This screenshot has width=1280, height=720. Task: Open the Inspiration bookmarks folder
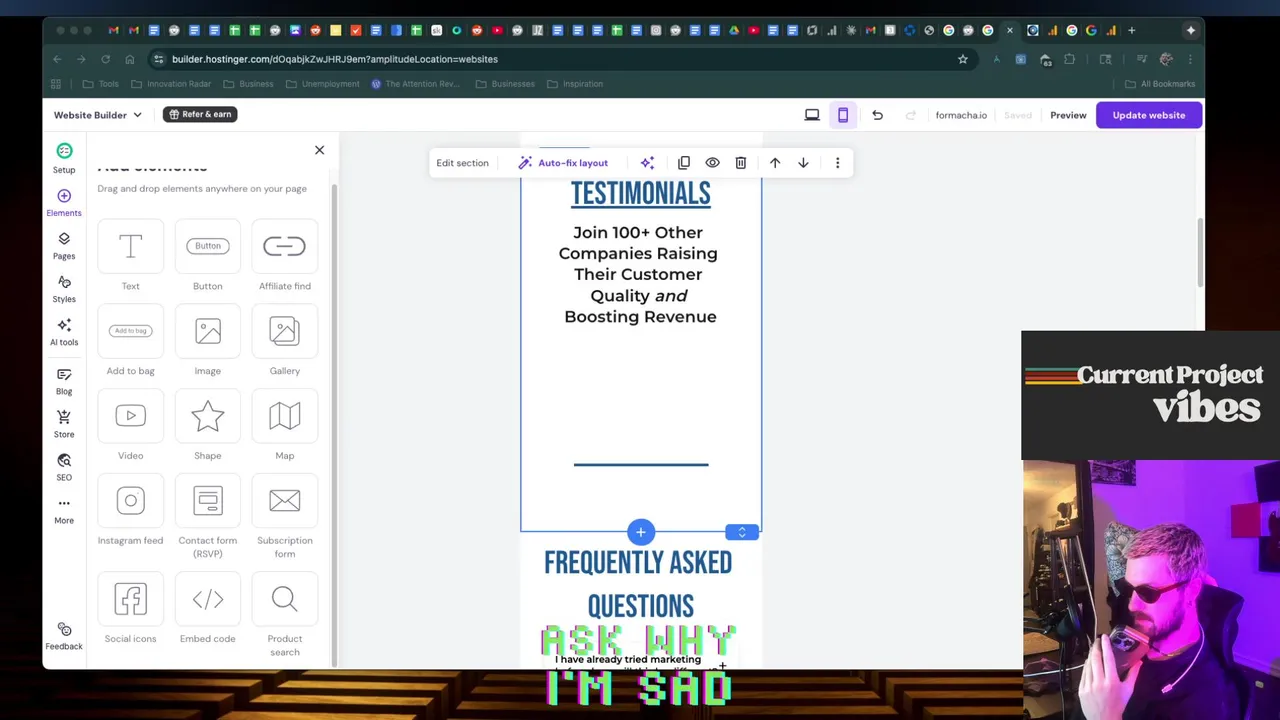click(x=575, y=84)
